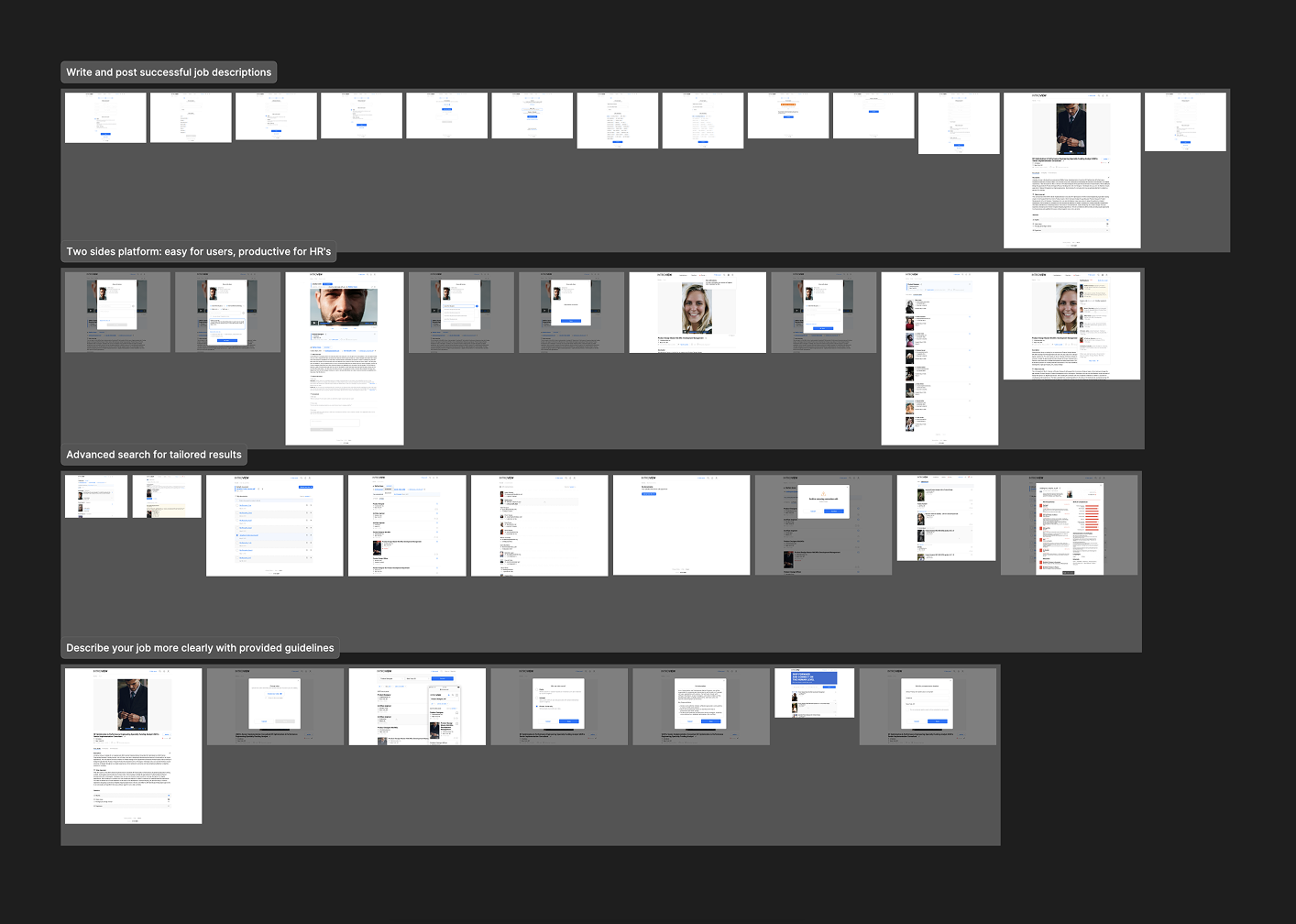Screen dimensions: 1296x924
Task: Select the nearly empty frame with one blue button in 'Advanced search'
Action: pos(681,525)
